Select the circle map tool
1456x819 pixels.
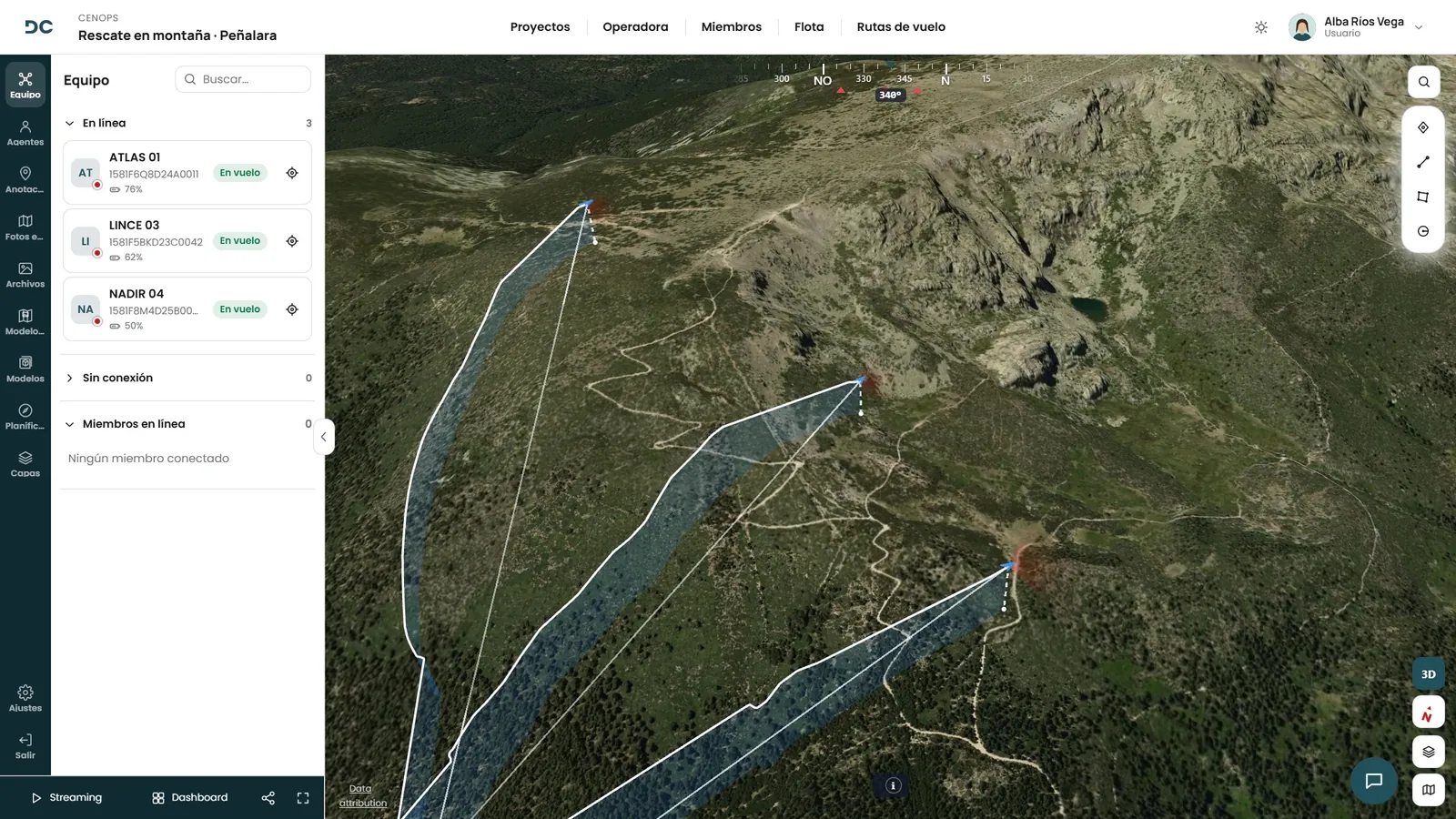click(1423, 231)
